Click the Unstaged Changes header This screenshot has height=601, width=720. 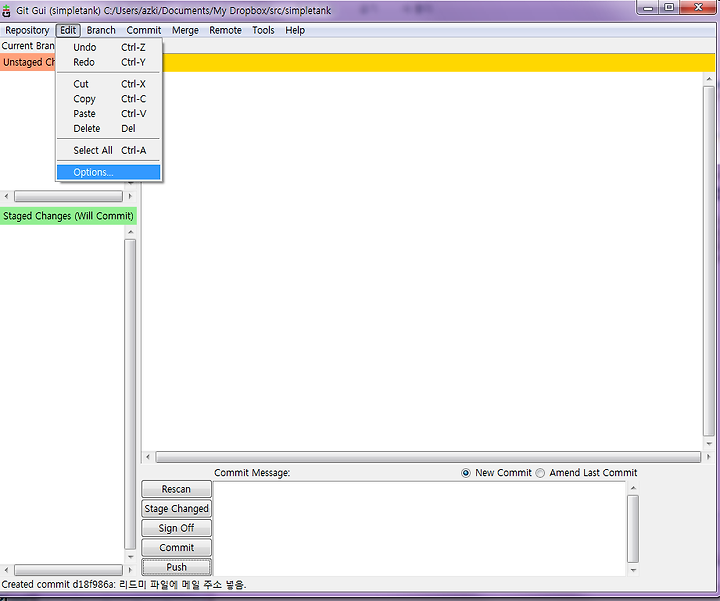pyautogui.click(x=28, y=62)
